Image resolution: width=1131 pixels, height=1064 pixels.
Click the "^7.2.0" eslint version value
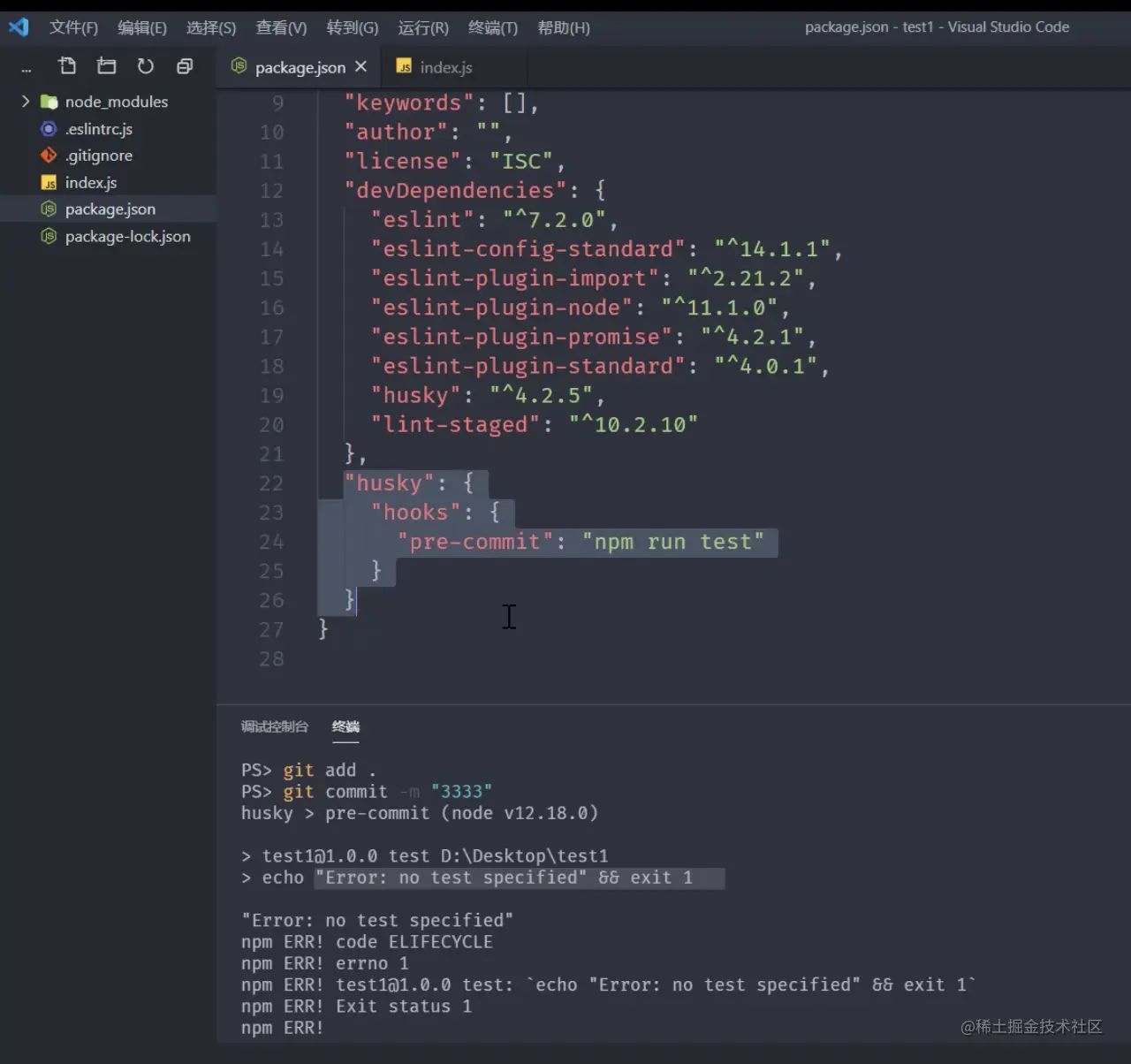554,220
